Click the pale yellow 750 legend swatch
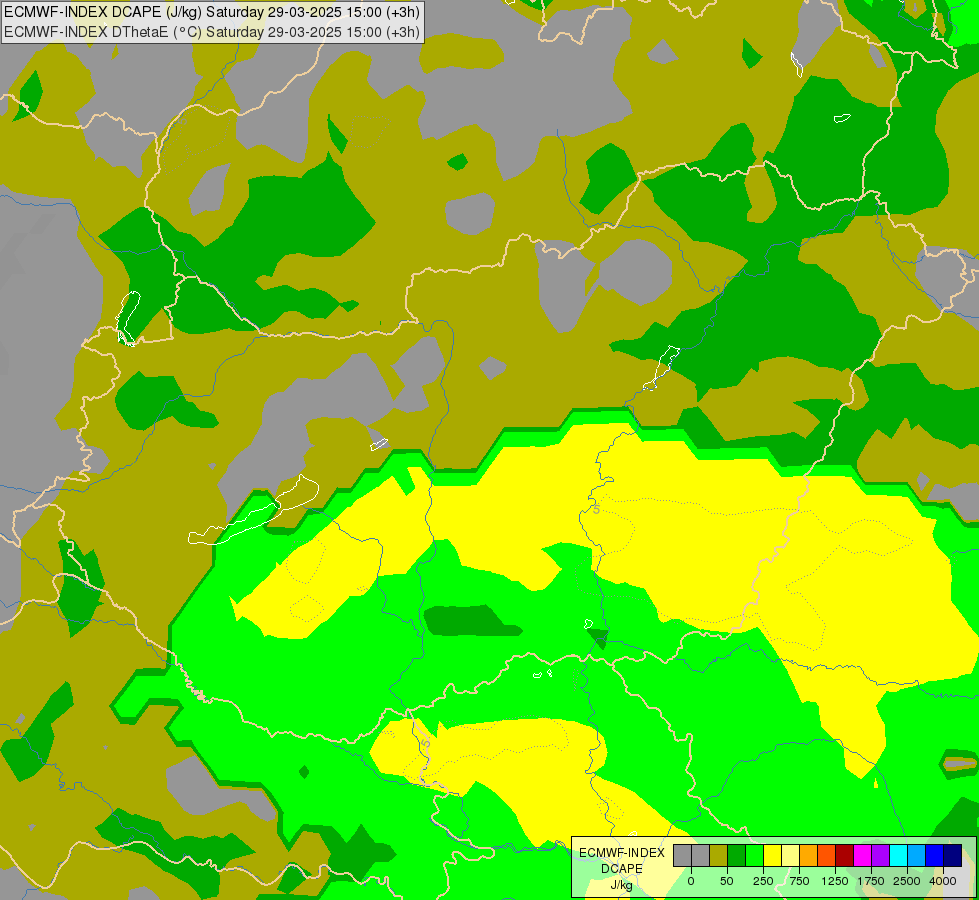The height and width of the screenshot is (900, 979). pyautogui.click(x=790, y=856)
